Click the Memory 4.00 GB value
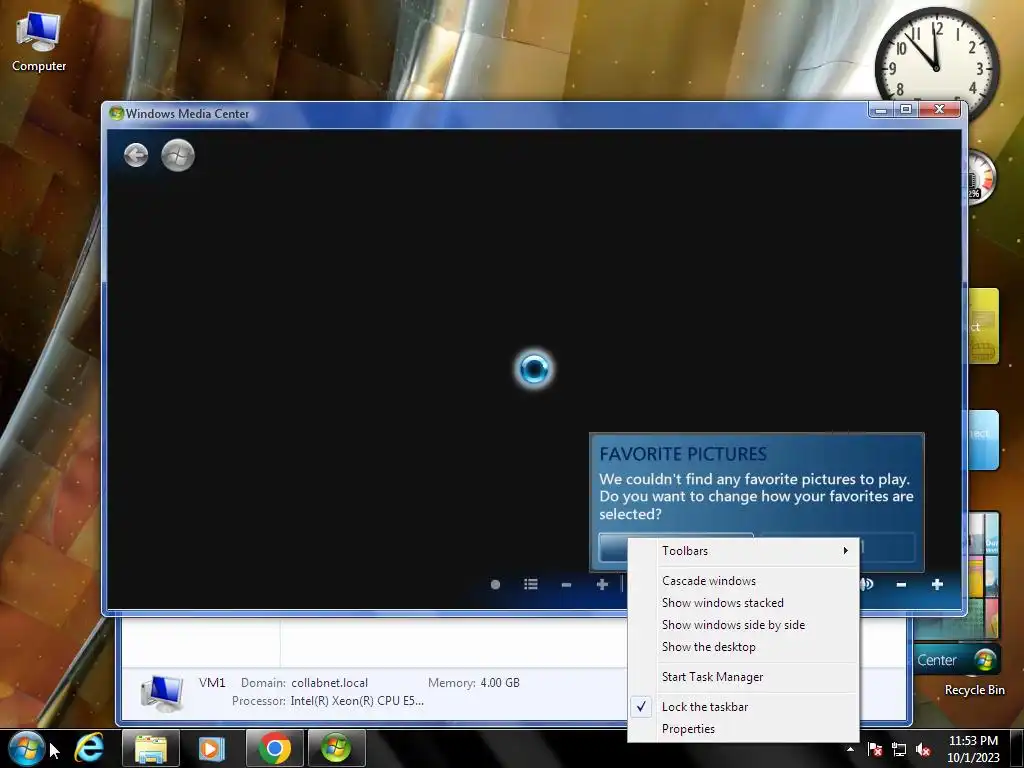The width and height of the screenshot is (1024, 768). pos(500,683)
